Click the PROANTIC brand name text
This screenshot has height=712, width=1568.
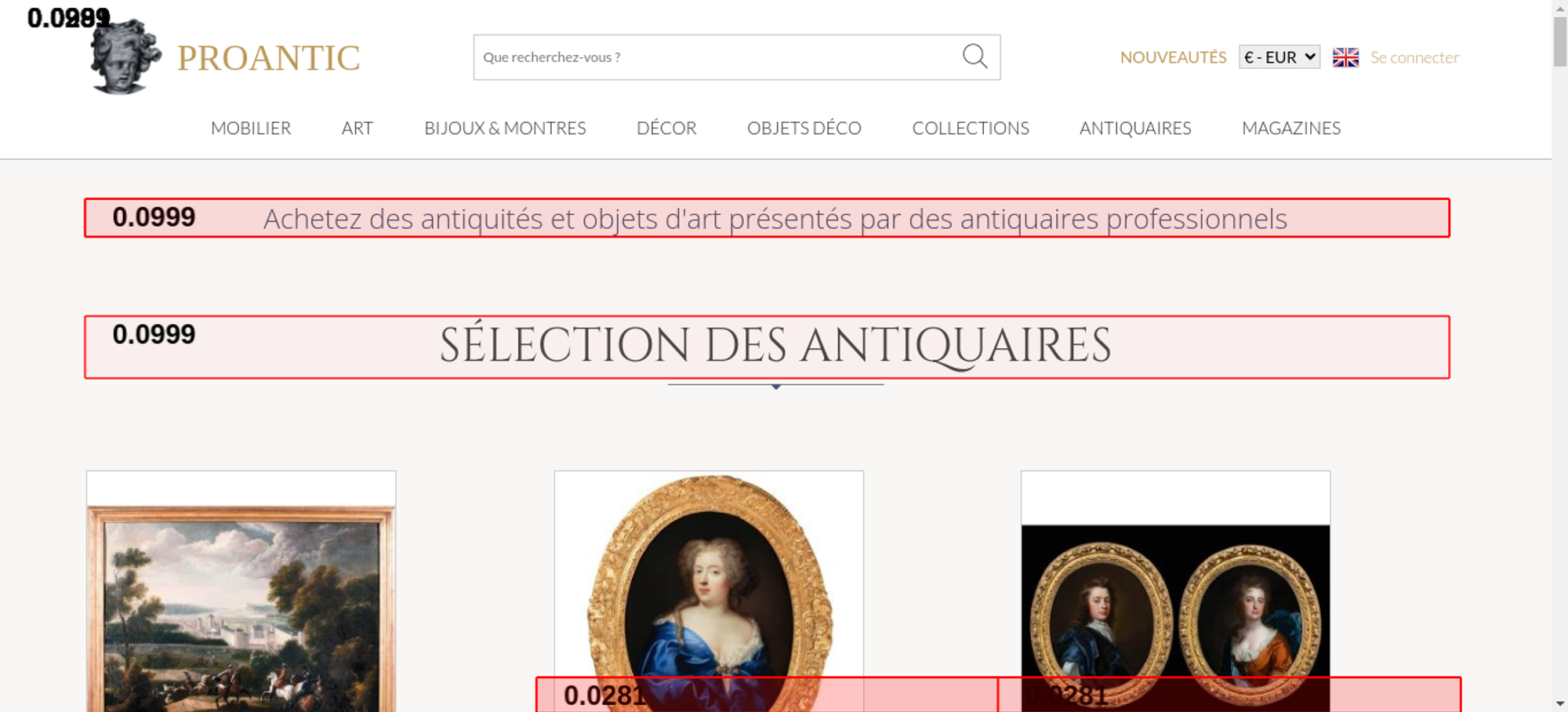268,58
